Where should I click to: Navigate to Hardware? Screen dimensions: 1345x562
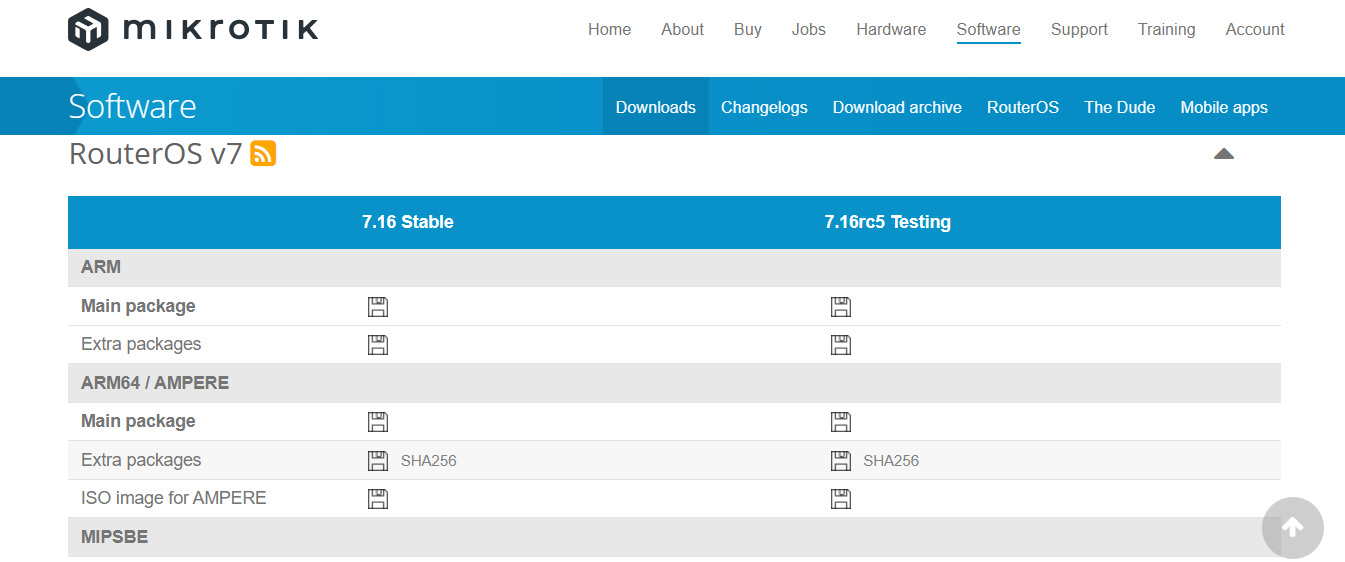pyautogui.click(x=891, y=29)
